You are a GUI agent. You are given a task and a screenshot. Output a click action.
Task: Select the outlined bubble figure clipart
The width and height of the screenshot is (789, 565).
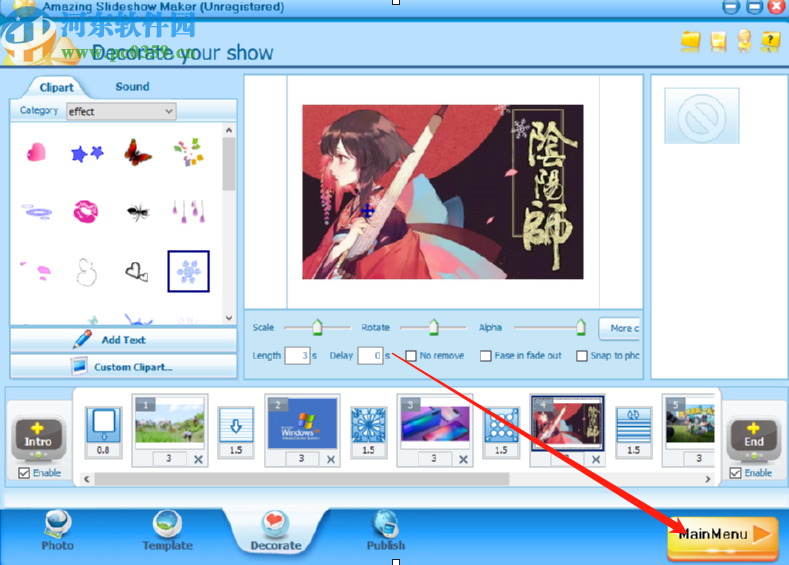(86, 272)
